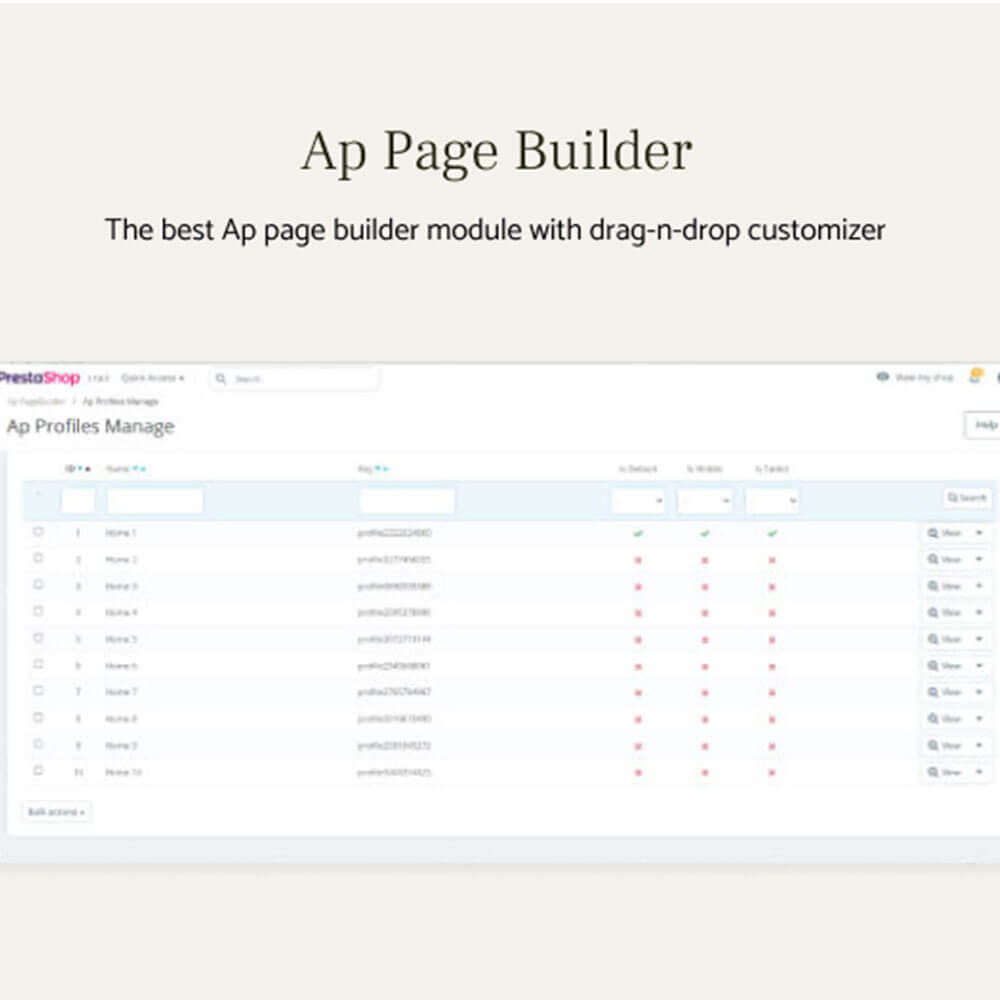Click the View my shop link
This screenshot has width=1000, height=1000.
915,377
